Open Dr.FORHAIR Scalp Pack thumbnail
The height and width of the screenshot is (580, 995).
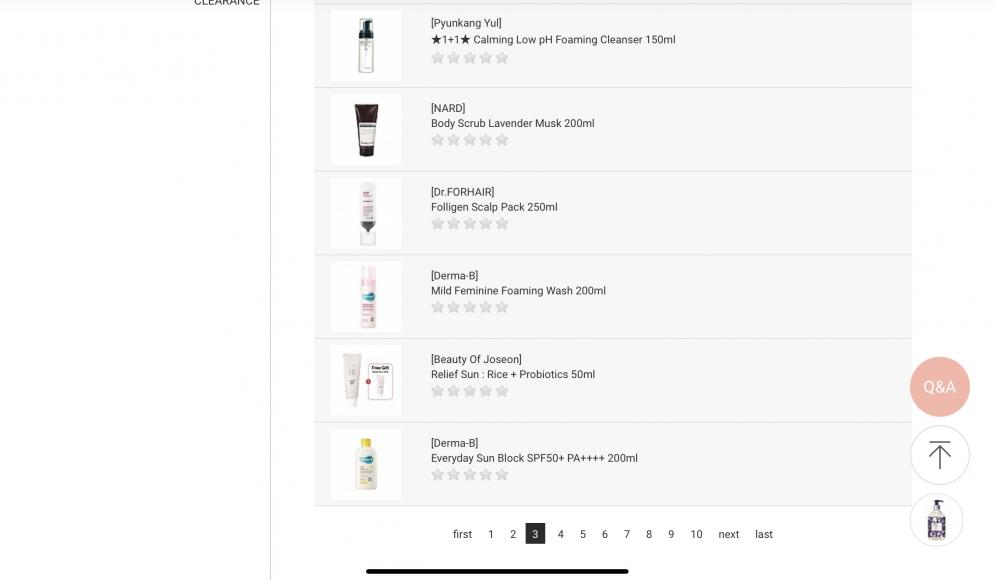366,213
